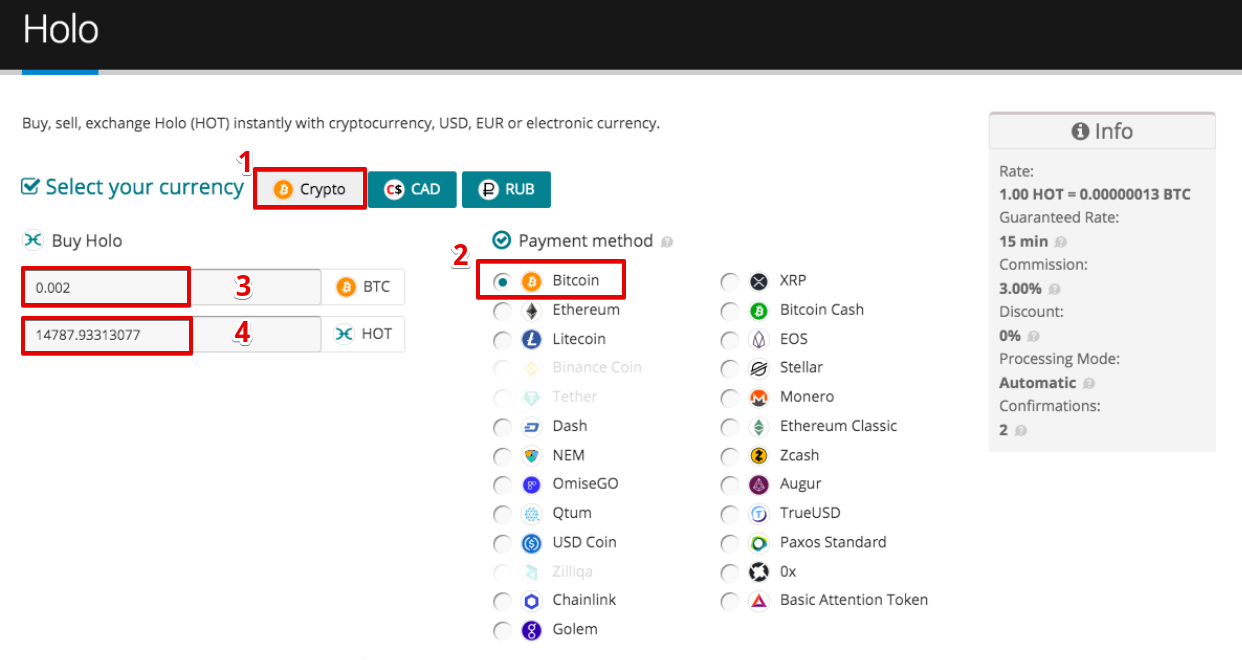Select the Augur radio button

click(x=730, y=485)
